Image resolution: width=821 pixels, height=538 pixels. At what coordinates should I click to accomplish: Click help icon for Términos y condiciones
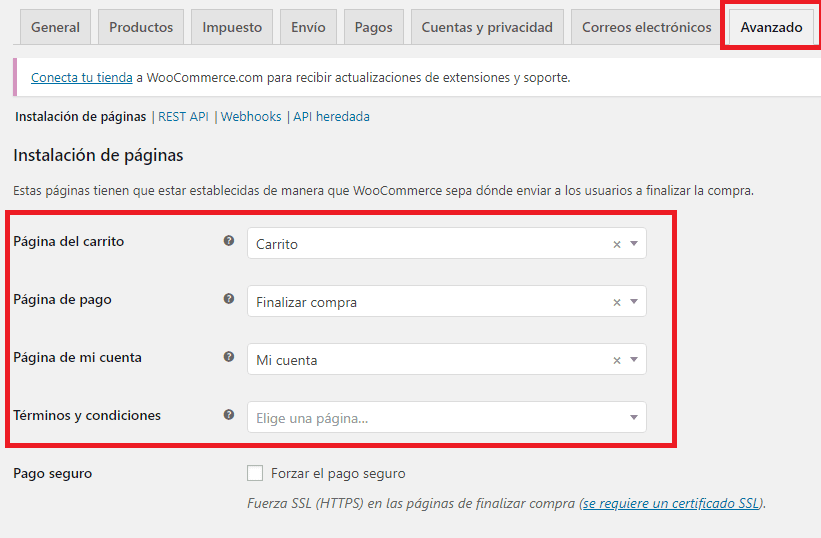[229, 415]
